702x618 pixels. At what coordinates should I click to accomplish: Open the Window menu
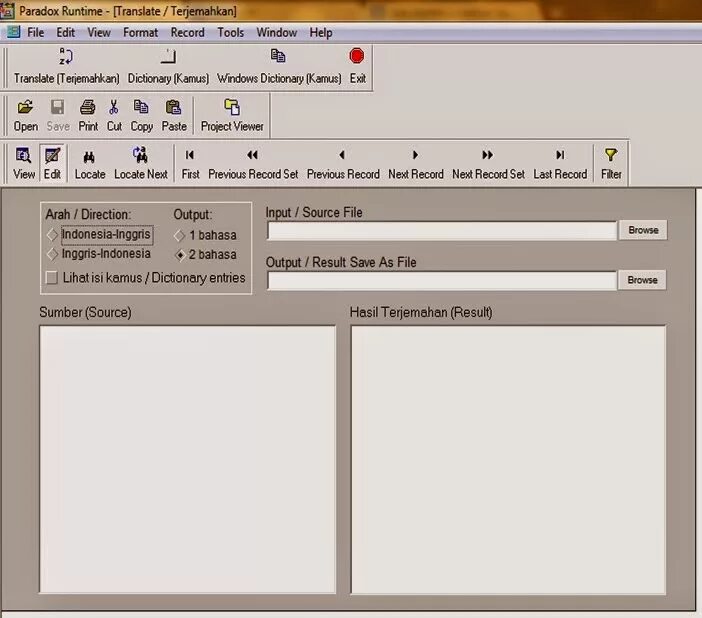click(277, 33)
